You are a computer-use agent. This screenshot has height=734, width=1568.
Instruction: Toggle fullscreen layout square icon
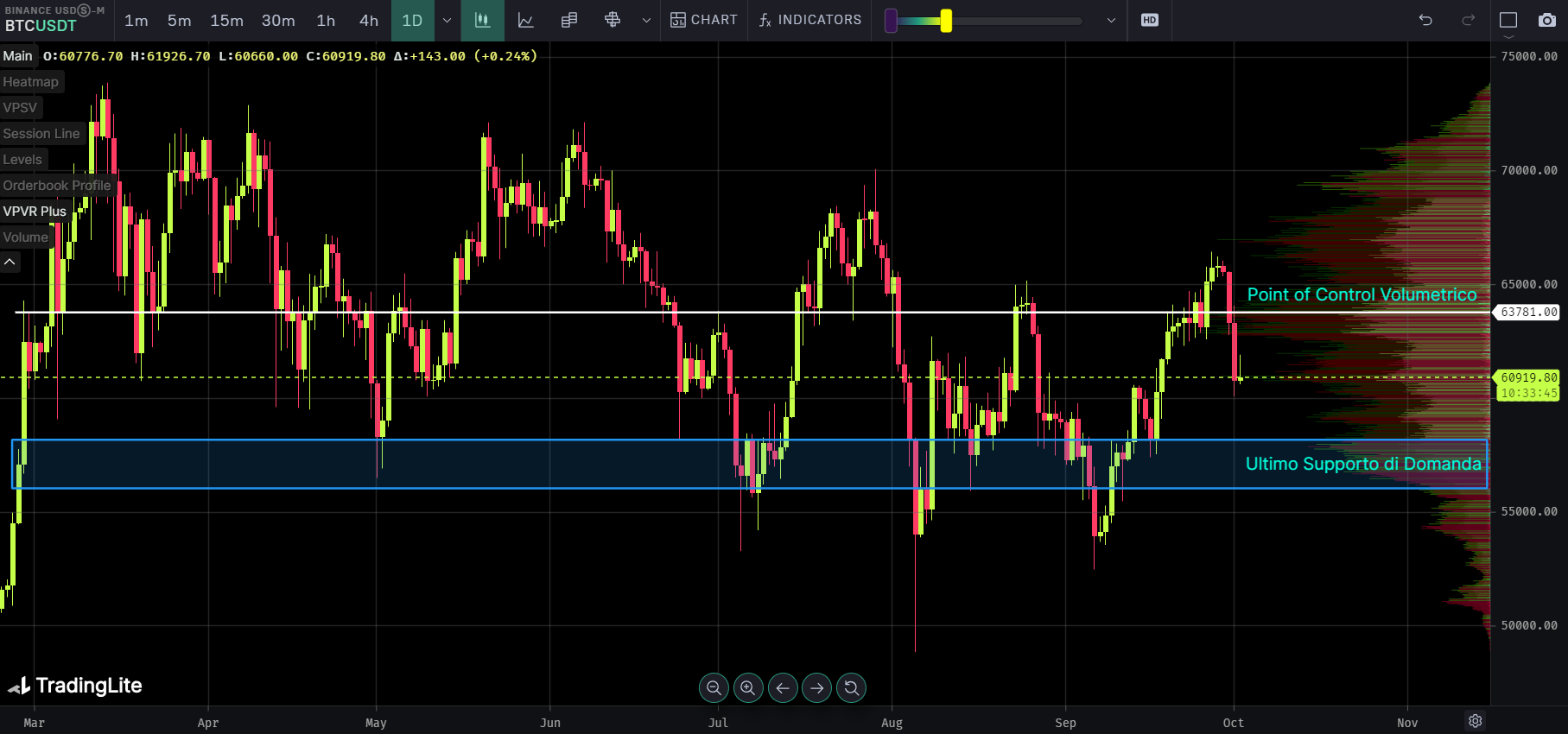pyautogui.click(x=1508, y=20)
